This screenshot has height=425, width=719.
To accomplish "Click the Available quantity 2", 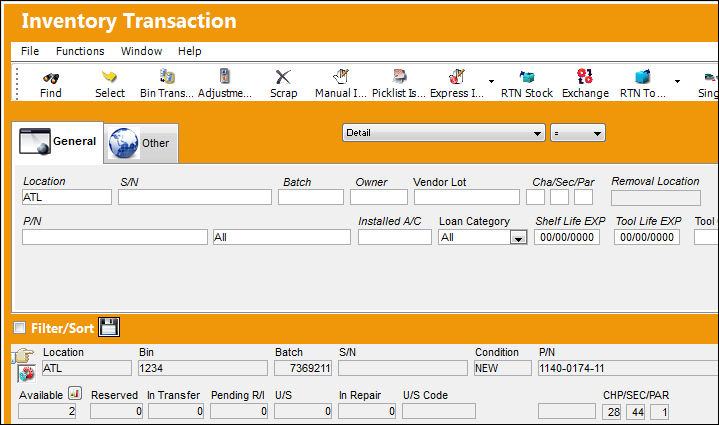I will [x=47, y=411].
